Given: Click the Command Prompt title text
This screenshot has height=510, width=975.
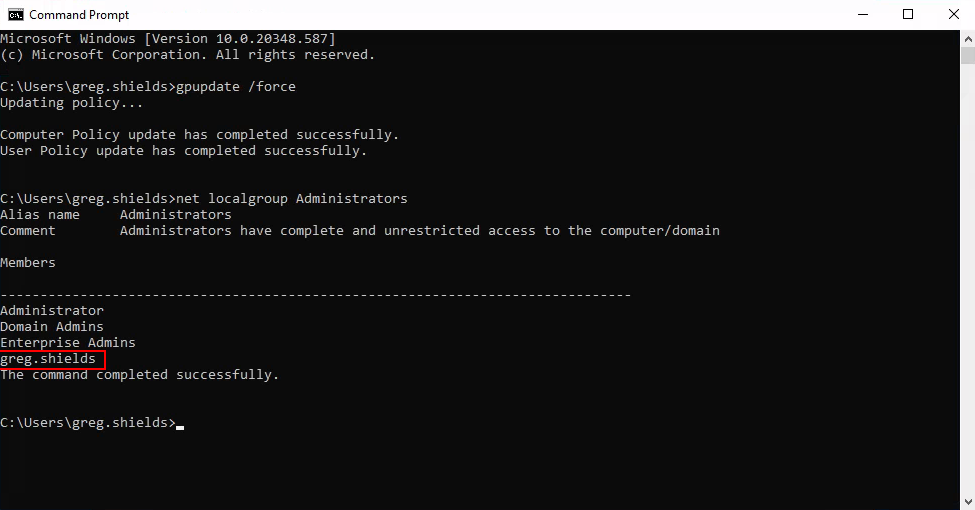Looking at the screenshot, I should tap(79, 15).
